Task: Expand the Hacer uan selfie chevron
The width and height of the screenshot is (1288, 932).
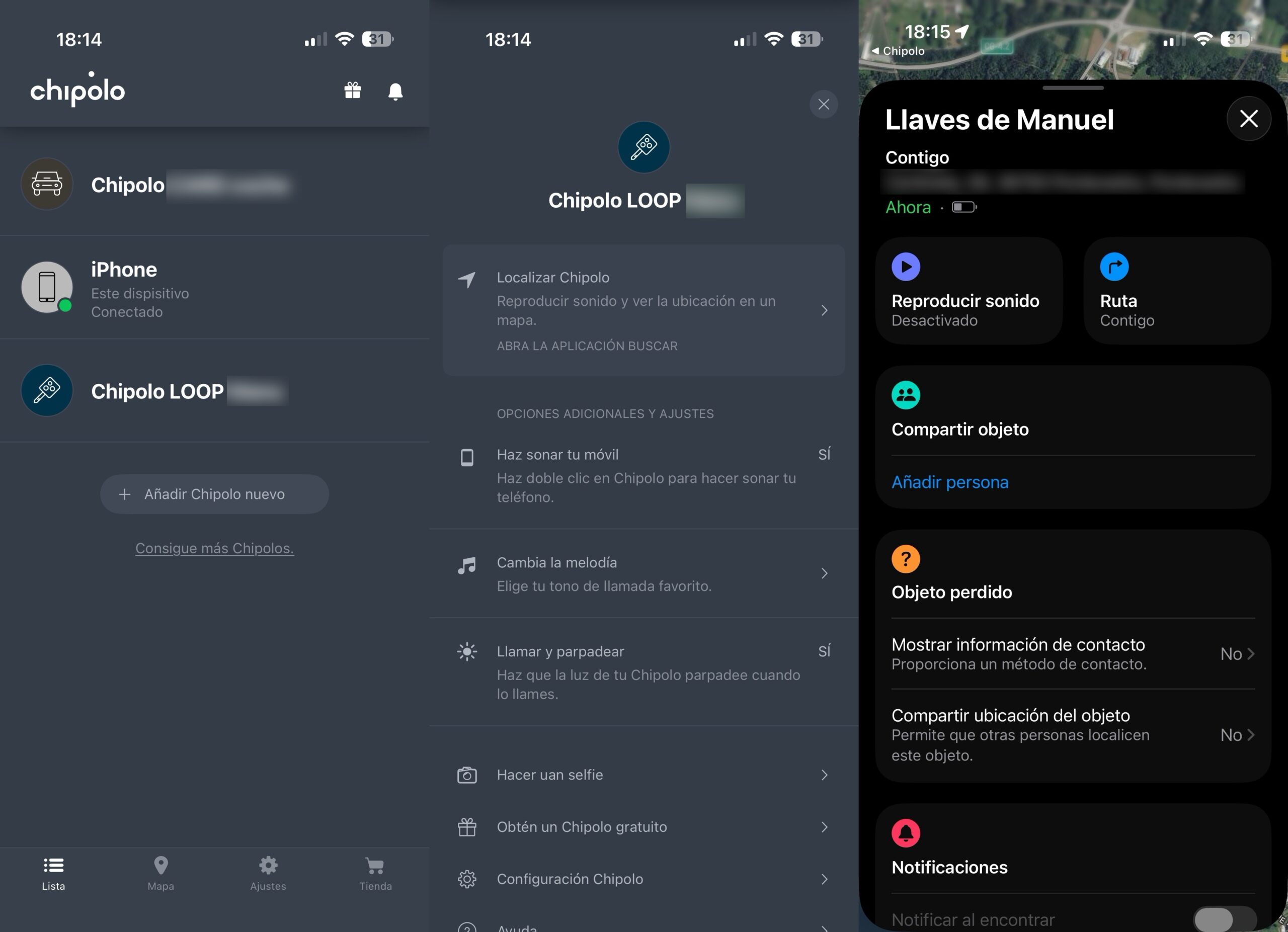Action: tap(825, 776)
